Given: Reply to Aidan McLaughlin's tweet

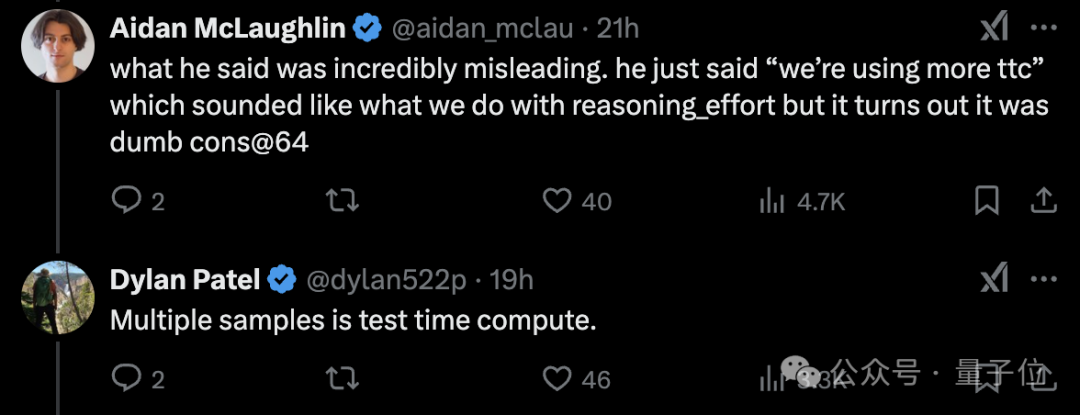Looking at the screenshot, I should 138,201.
